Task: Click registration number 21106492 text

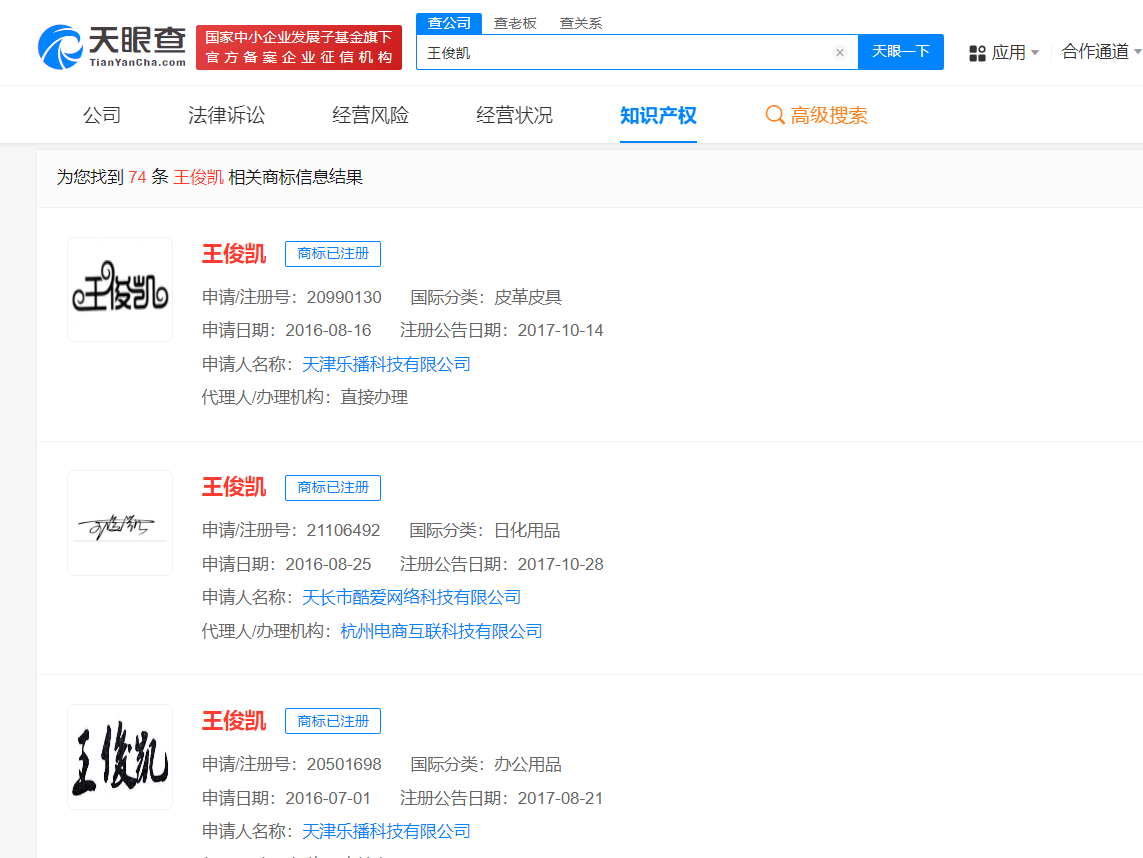Action: tap(343, 531)
